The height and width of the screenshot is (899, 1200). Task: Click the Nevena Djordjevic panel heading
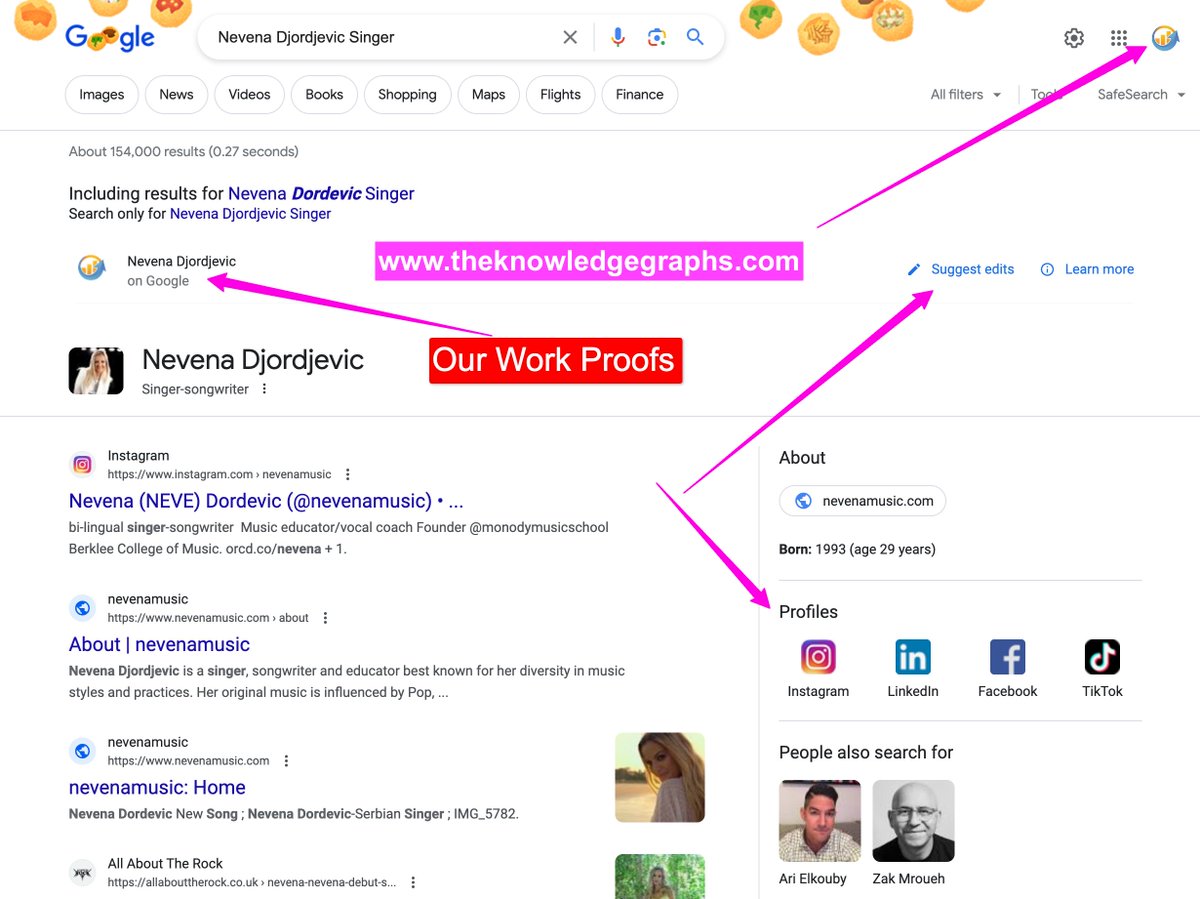253,360
